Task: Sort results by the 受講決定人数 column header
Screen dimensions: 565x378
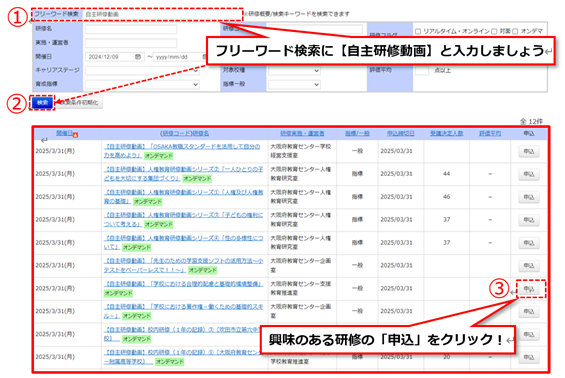Action: pyautogui.click(x=446, y=133)
